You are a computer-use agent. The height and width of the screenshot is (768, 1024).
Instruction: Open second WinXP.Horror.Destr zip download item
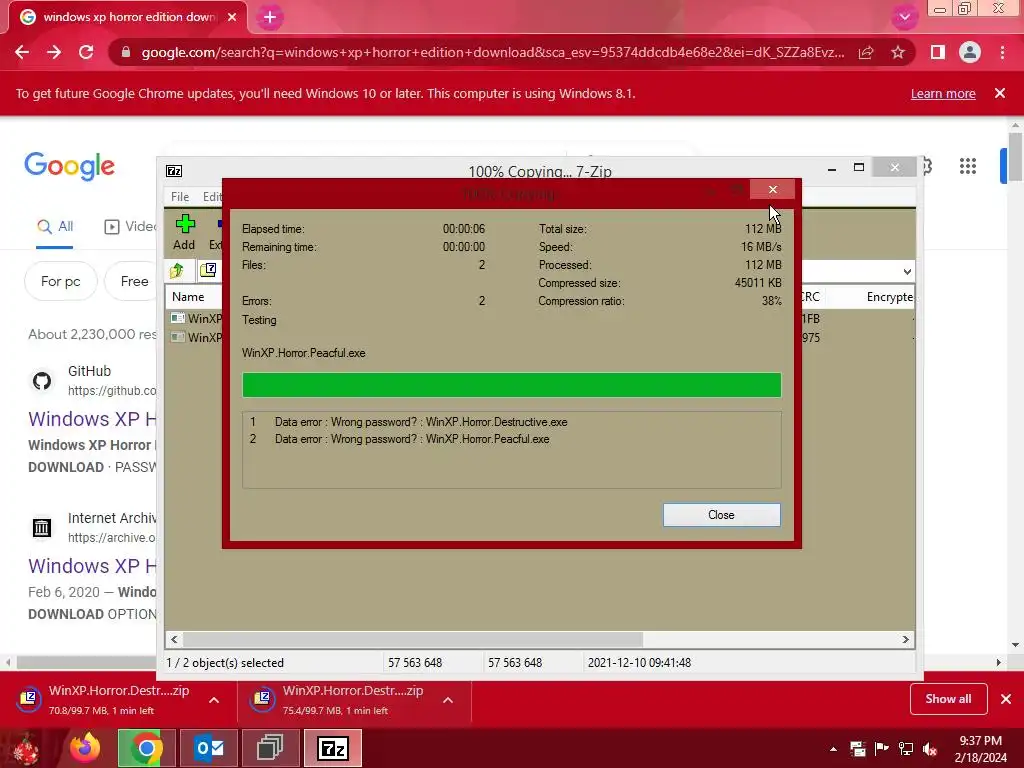[x=338, y=699]
